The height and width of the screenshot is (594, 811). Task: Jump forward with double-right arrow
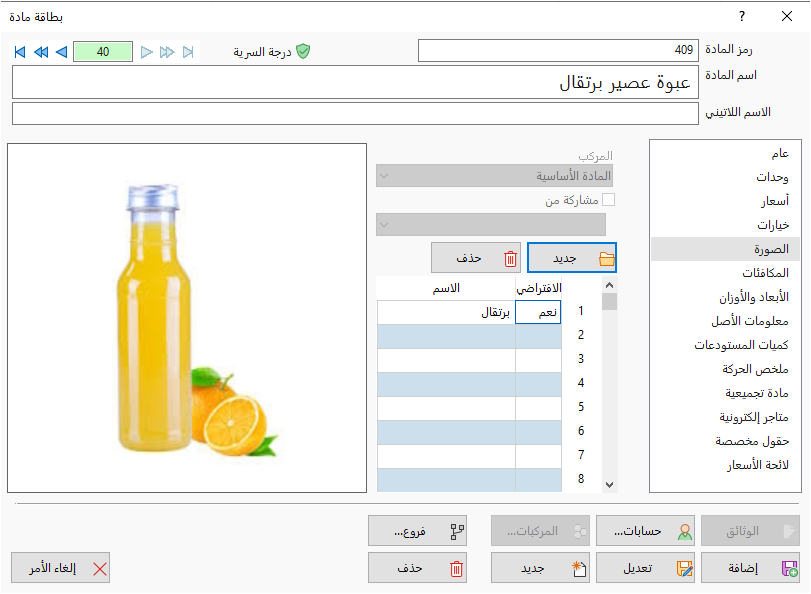167,52
